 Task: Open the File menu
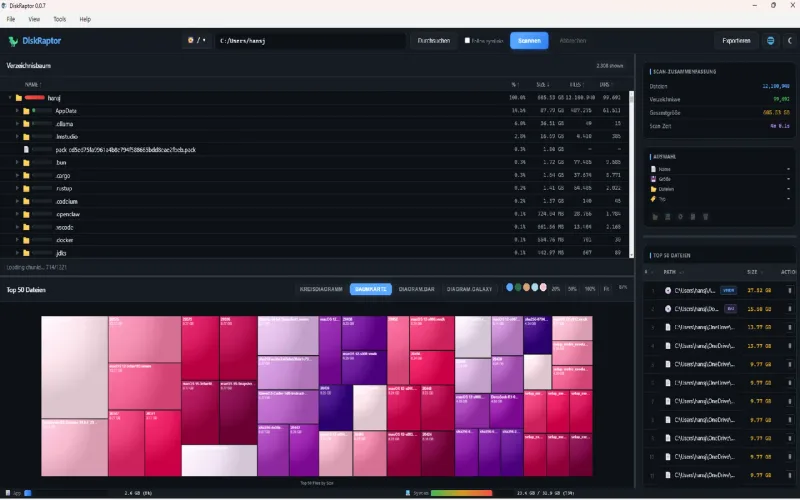click(x=11, y=19)
